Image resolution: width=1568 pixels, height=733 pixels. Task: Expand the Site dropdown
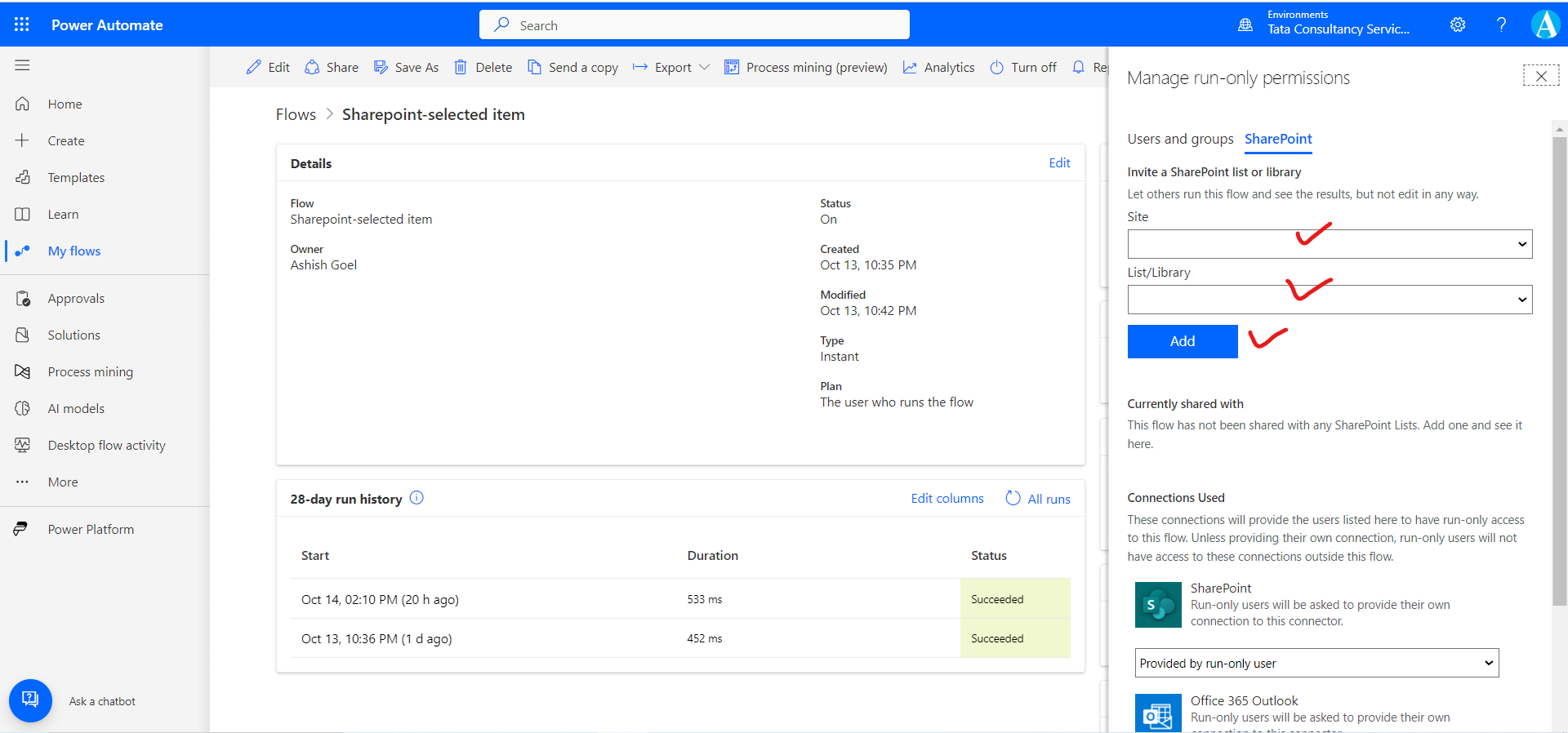pyautogui.click(x=1330, y=244)
